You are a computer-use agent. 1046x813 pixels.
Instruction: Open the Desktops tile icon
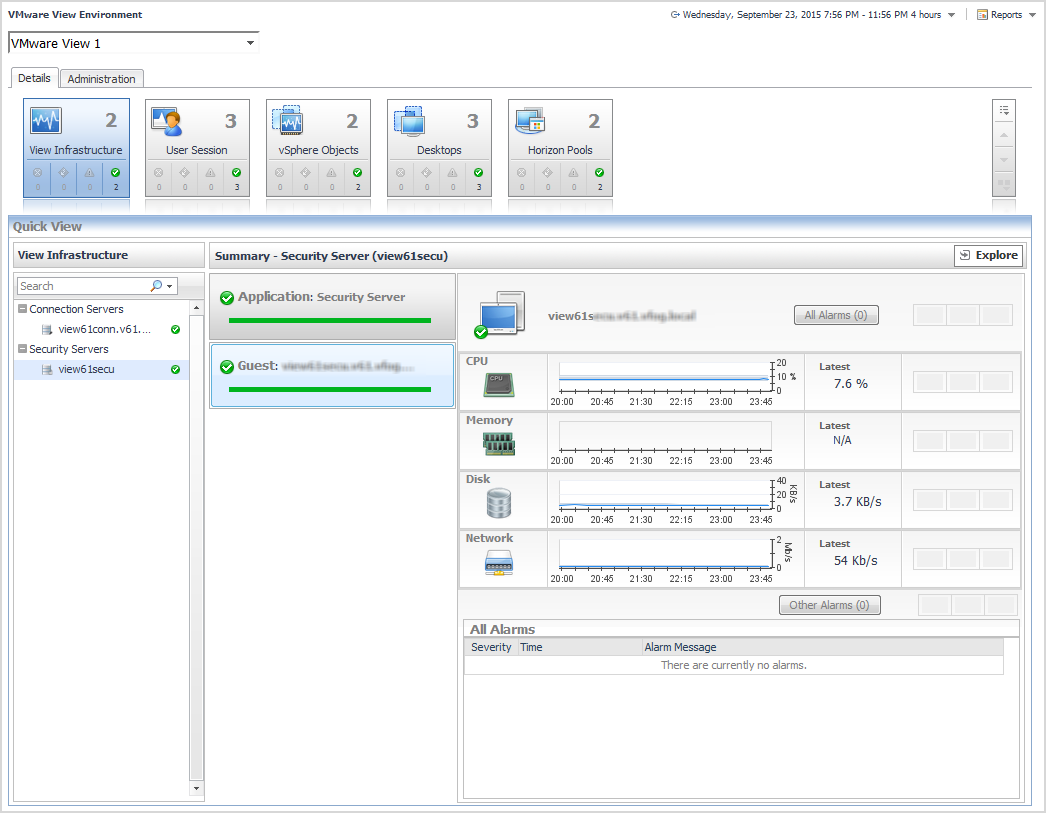pyautogui.click(x=409, y=122)
